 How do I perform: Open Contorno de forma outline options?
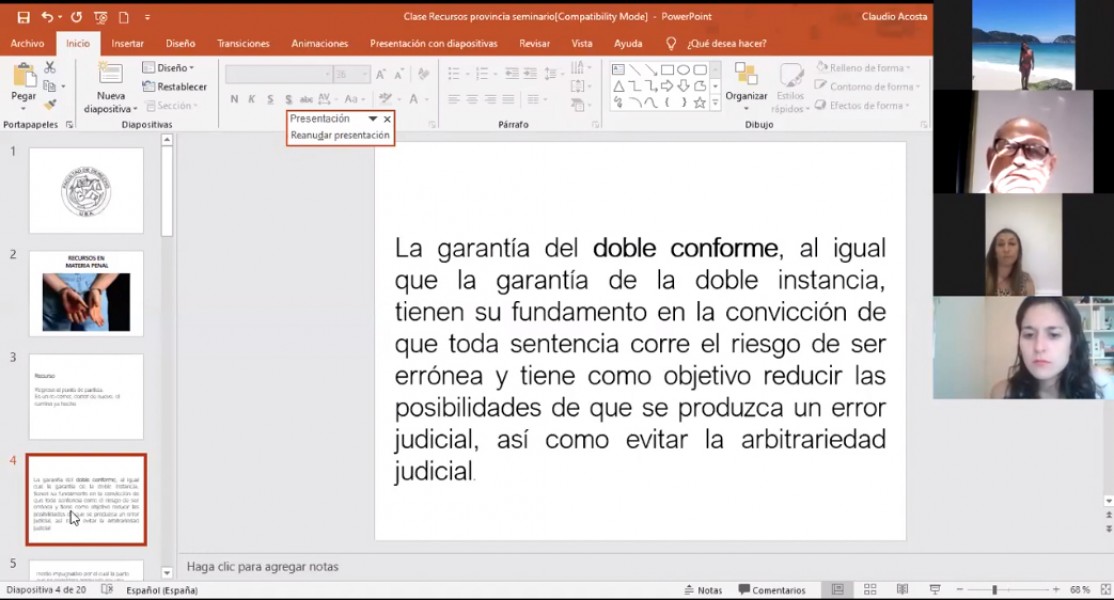click(867, 87)
